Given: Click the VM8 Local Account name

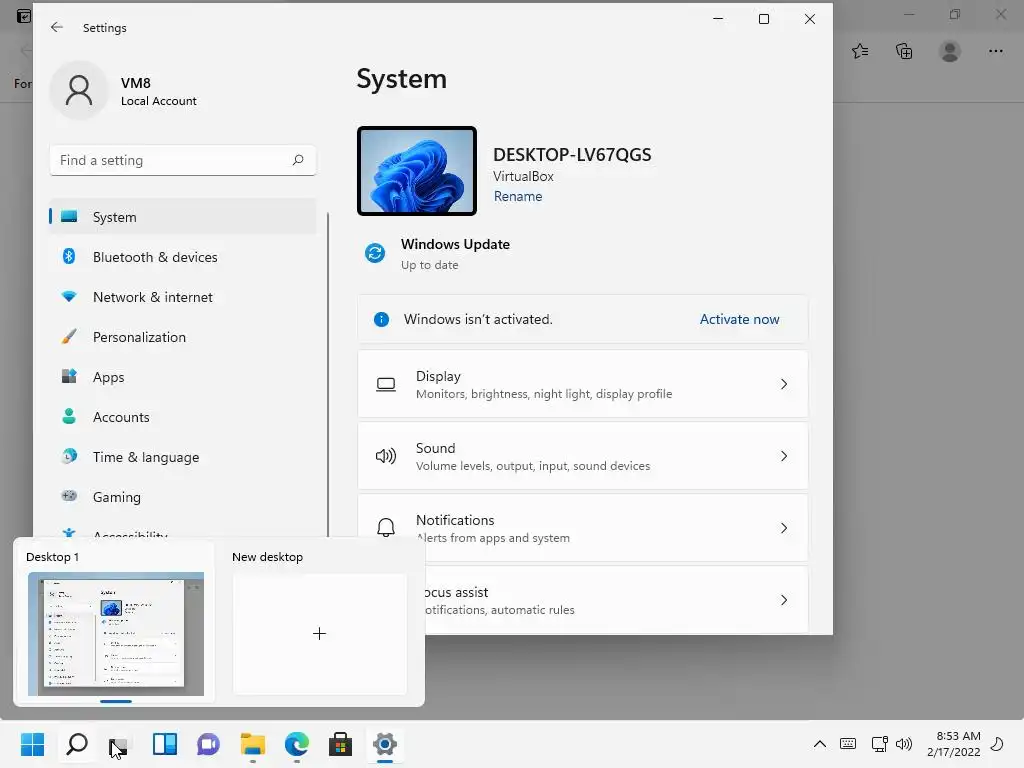Looking at the screenshot, I should click(x=158, y=91).
